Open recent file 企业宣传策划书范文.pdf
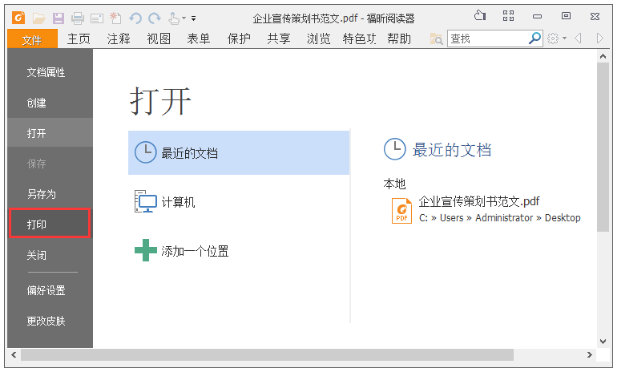618x374 pixels. point(479,201)
